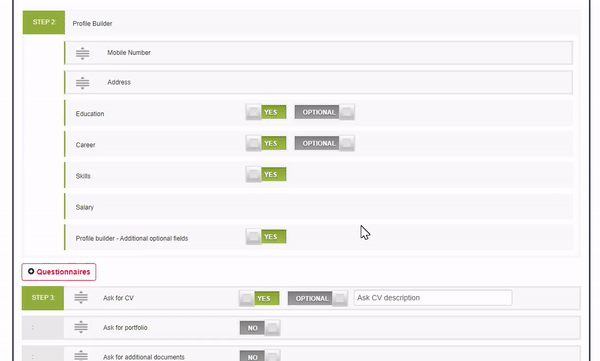The height and width of the screenshot is (361, 600).
Task: Click the Salary row
Action: [319, 207]
